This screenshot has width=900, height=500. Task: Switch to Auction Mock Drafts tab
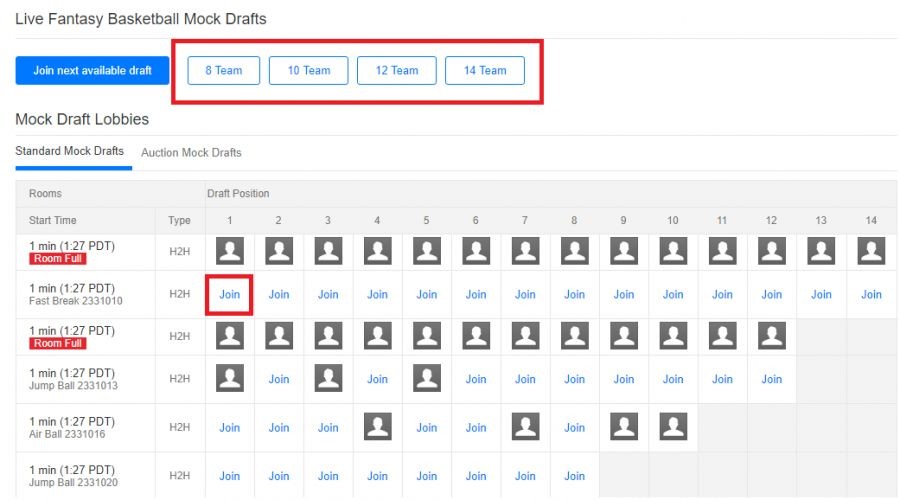[191, 153]
